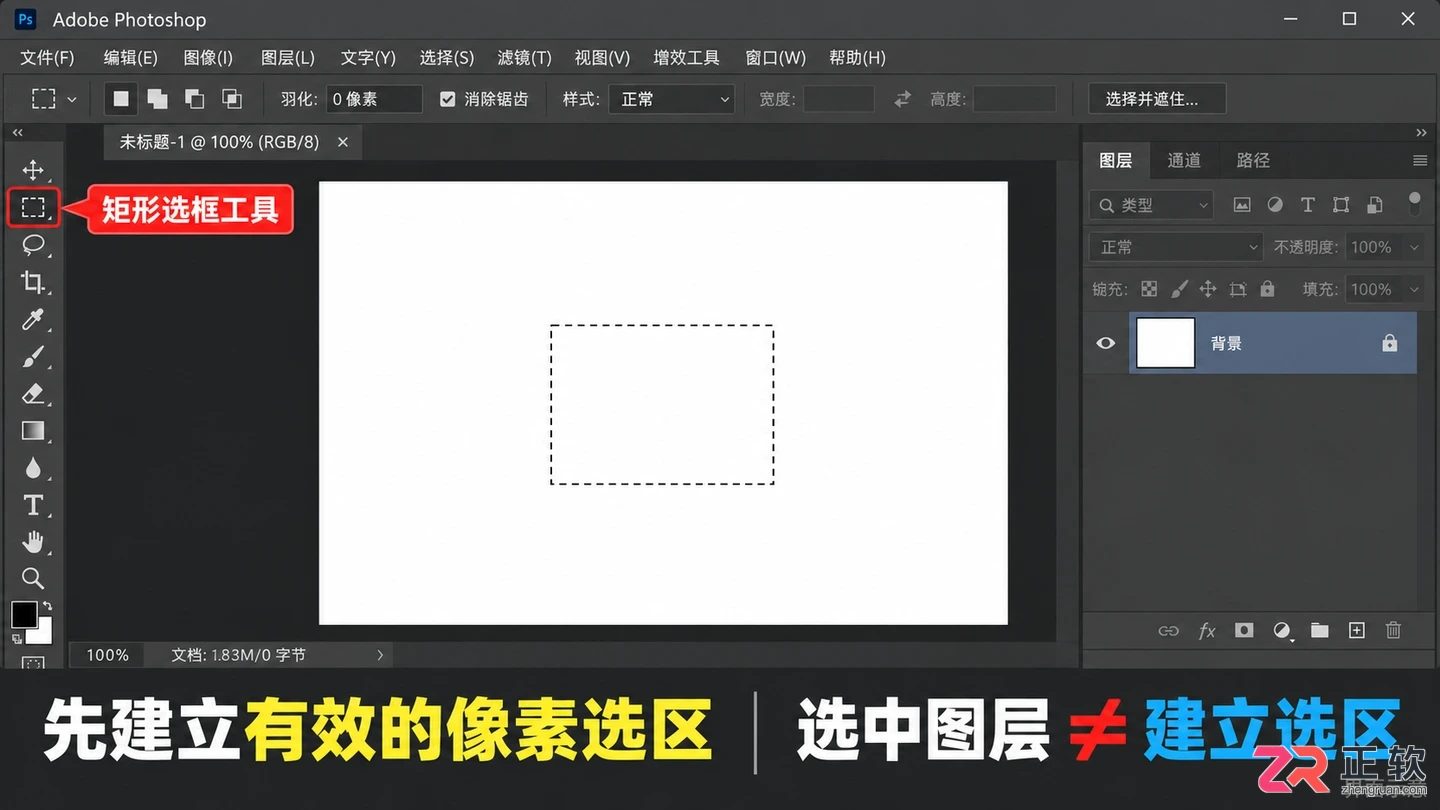Hide the 背景 layer with eye icon
1440x810 pixels.
point(1105,343)
